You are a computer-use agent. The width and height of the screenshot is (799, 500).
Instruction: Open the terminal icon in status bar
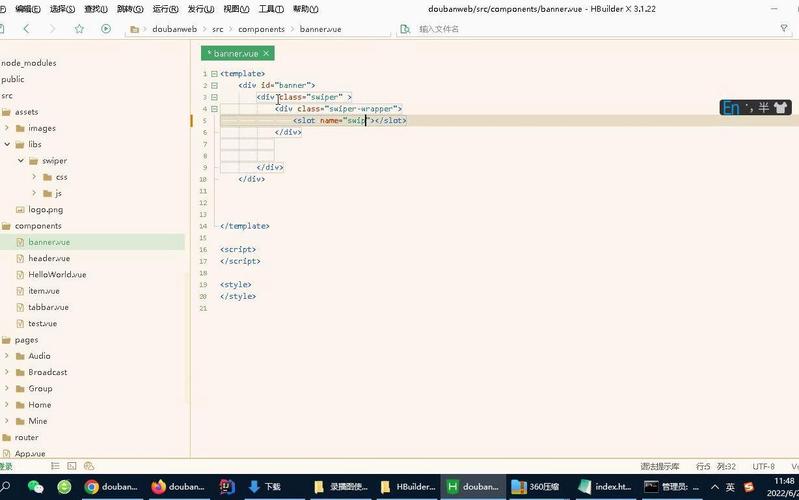pos(72,466)
